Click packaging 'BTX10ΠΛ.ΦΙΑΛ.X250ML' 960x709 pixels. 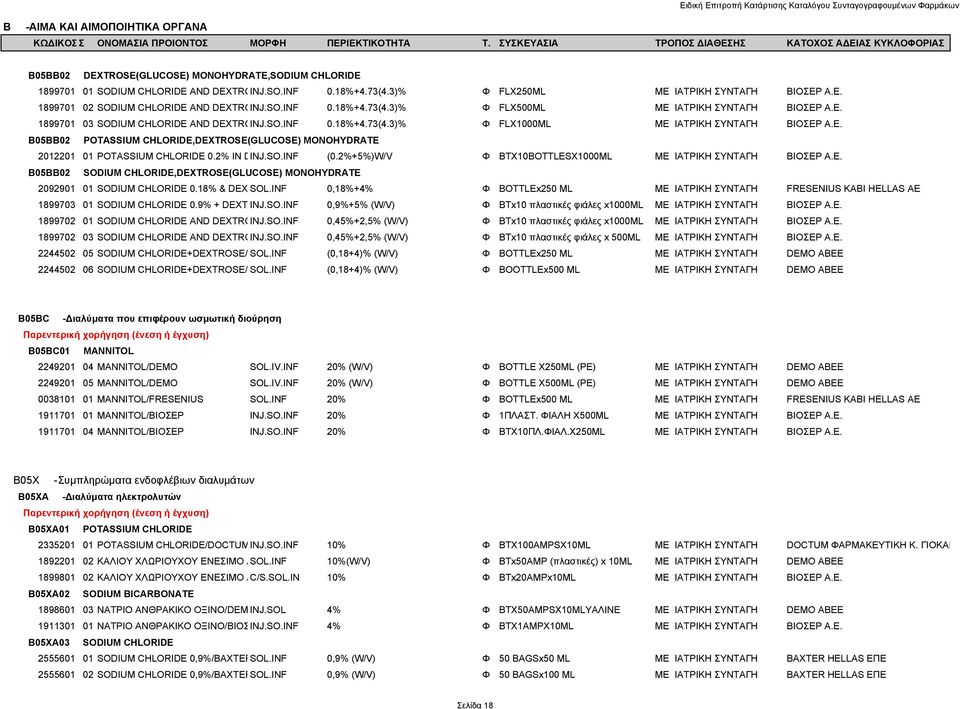click(552, 432)
